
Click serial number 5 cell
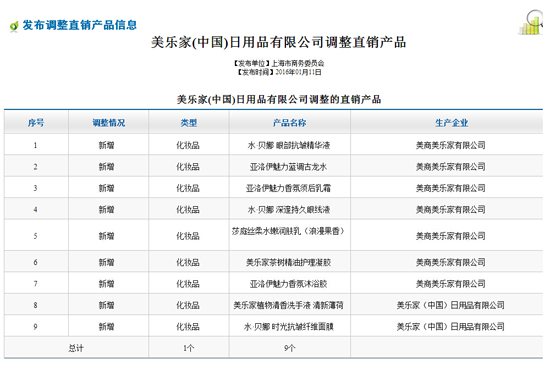(x=35, y=236)
